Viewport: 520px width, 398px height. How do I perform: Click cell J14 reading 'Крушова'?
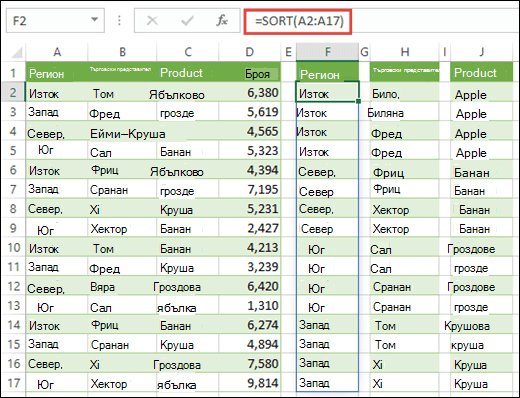481,325
